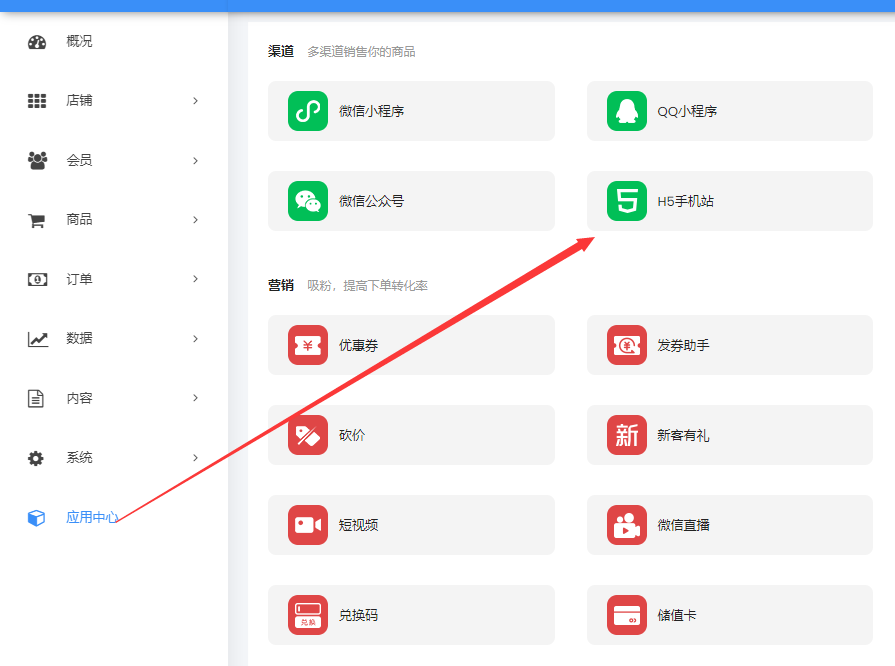
Task: Open the 优惠券 coupon icon
Action: point(308,345)
